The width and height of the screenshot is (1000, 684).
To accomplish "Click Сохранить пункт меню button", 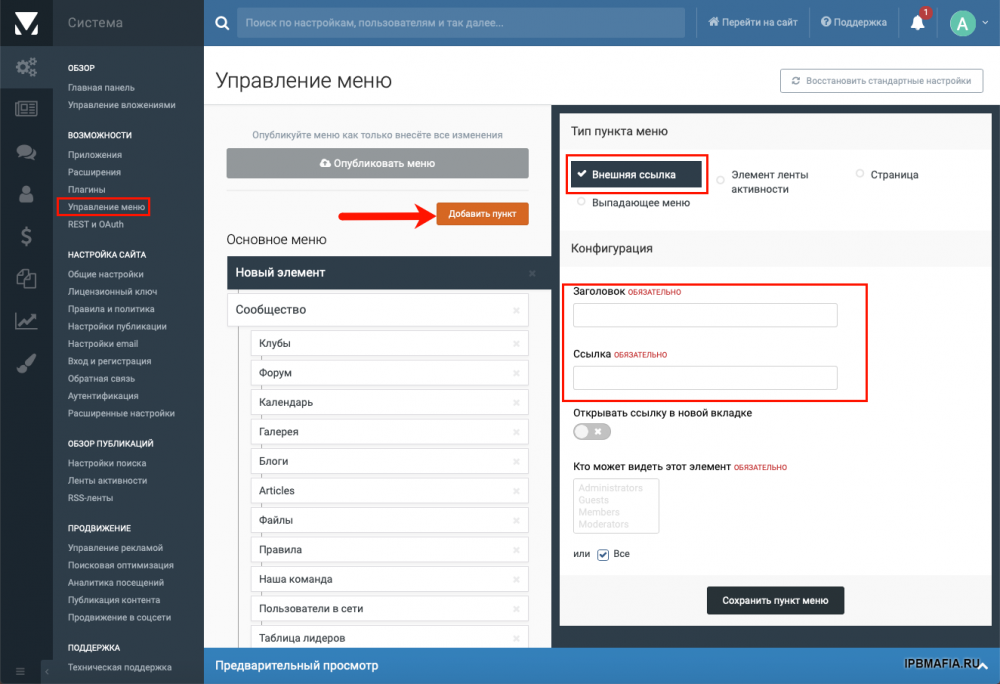I will [x=775, y=600].
